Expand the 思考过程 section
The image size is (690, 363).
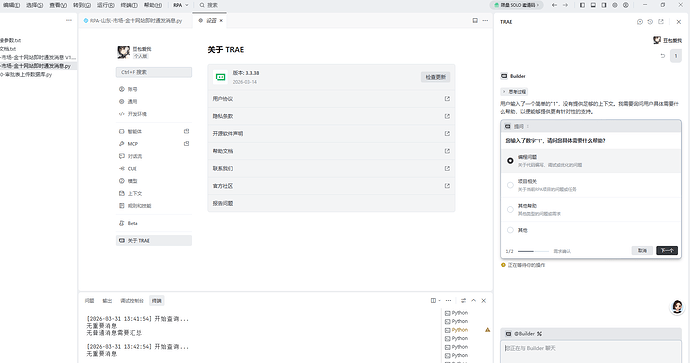pyautogui.click(x=514, y=92)
